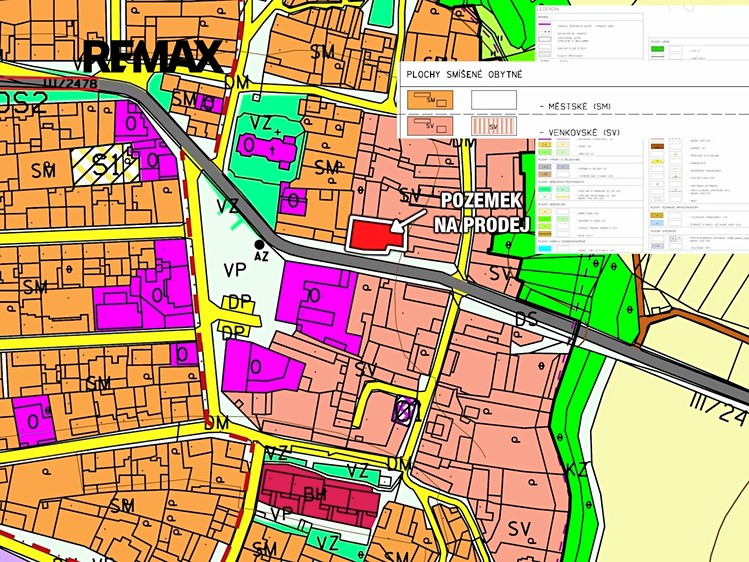The image size is (749, 562).
Task: Click the "- VENKOVSKÉ (SV)" legend entry
Action: 579,132
